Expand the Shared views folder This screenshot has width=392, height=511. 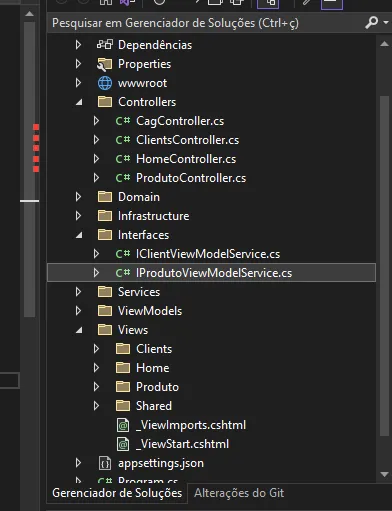[96, 406]
